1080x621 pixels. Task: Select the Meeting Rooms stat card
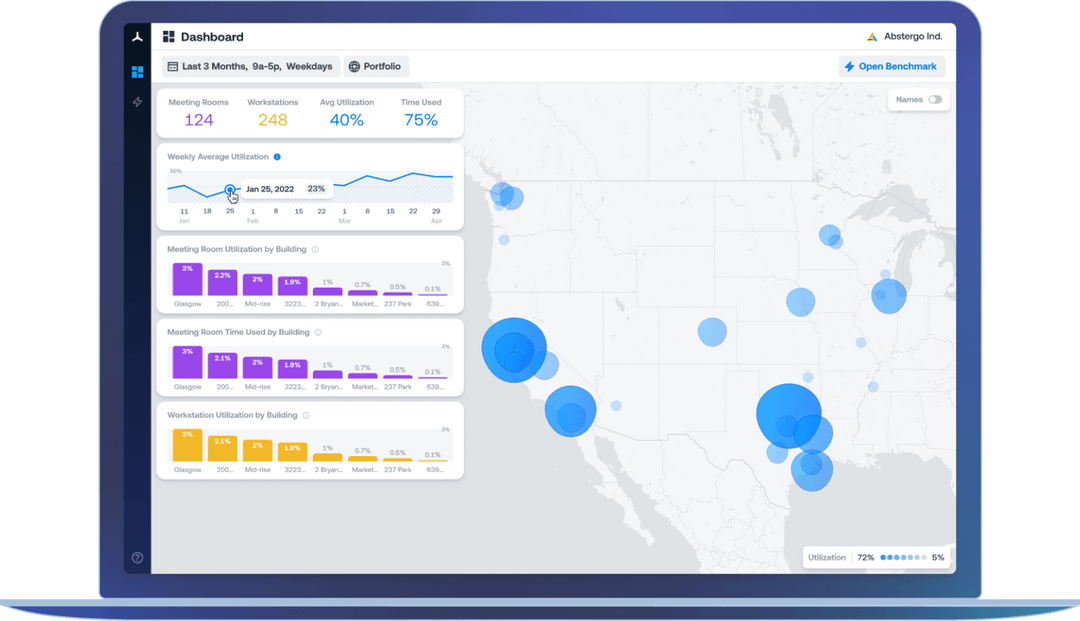[200, 110]
